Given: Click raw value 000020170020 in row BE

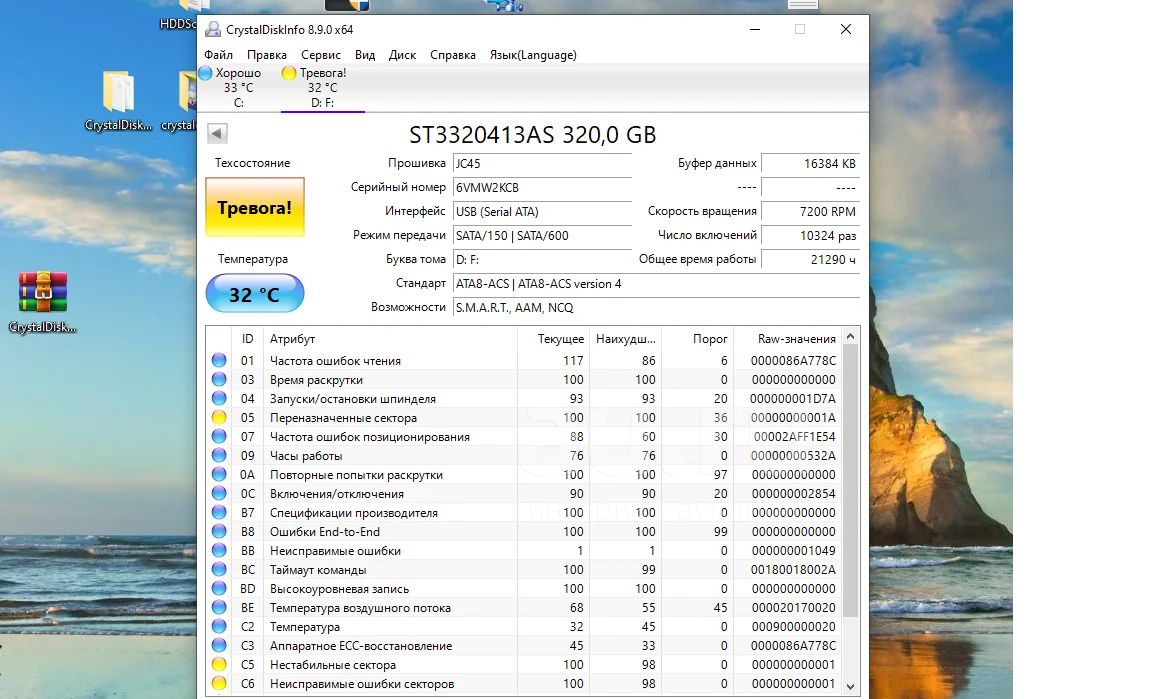Looking at the screenshot, I should pos(793,608).
